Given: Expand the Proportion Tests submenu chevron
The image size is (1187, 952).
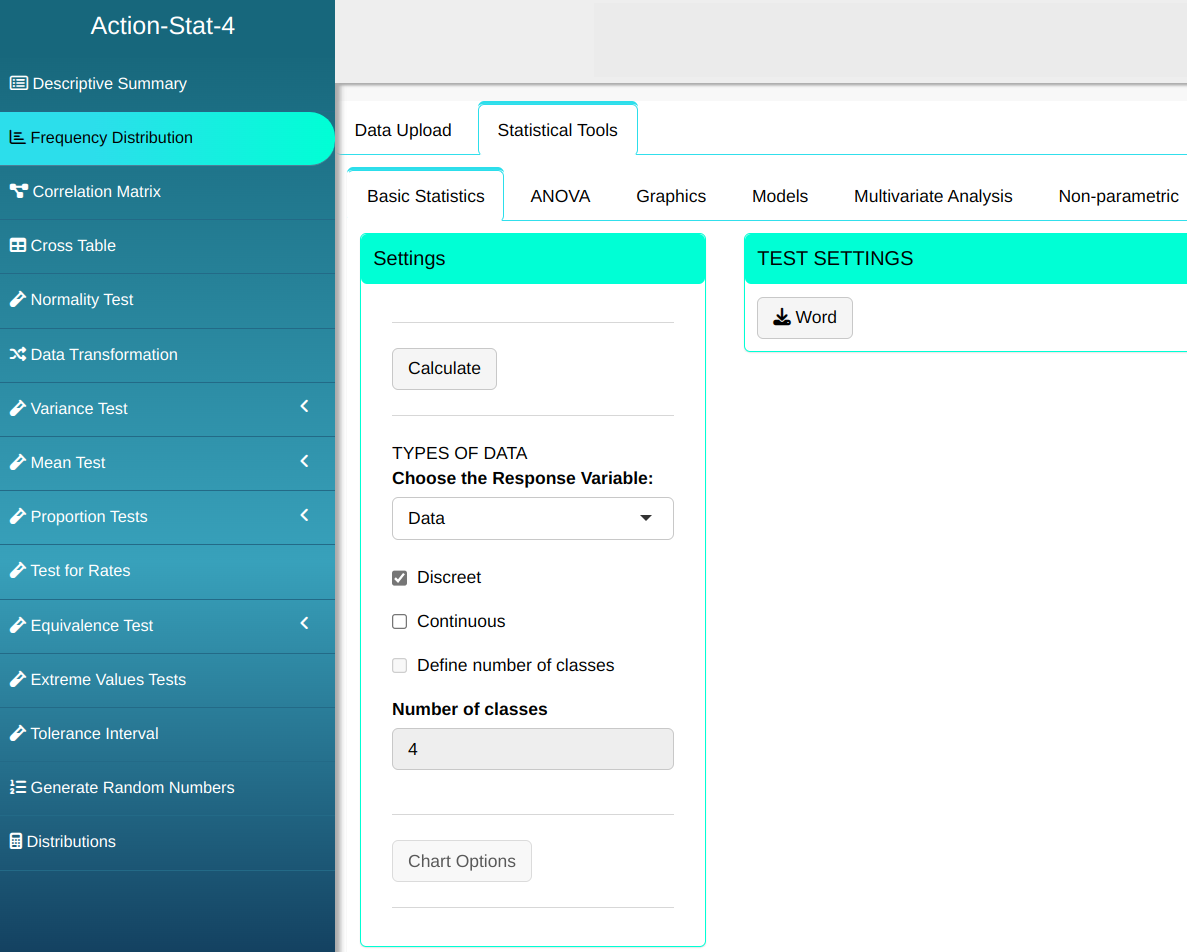Looking at the screenshot, I should (305, 515).
